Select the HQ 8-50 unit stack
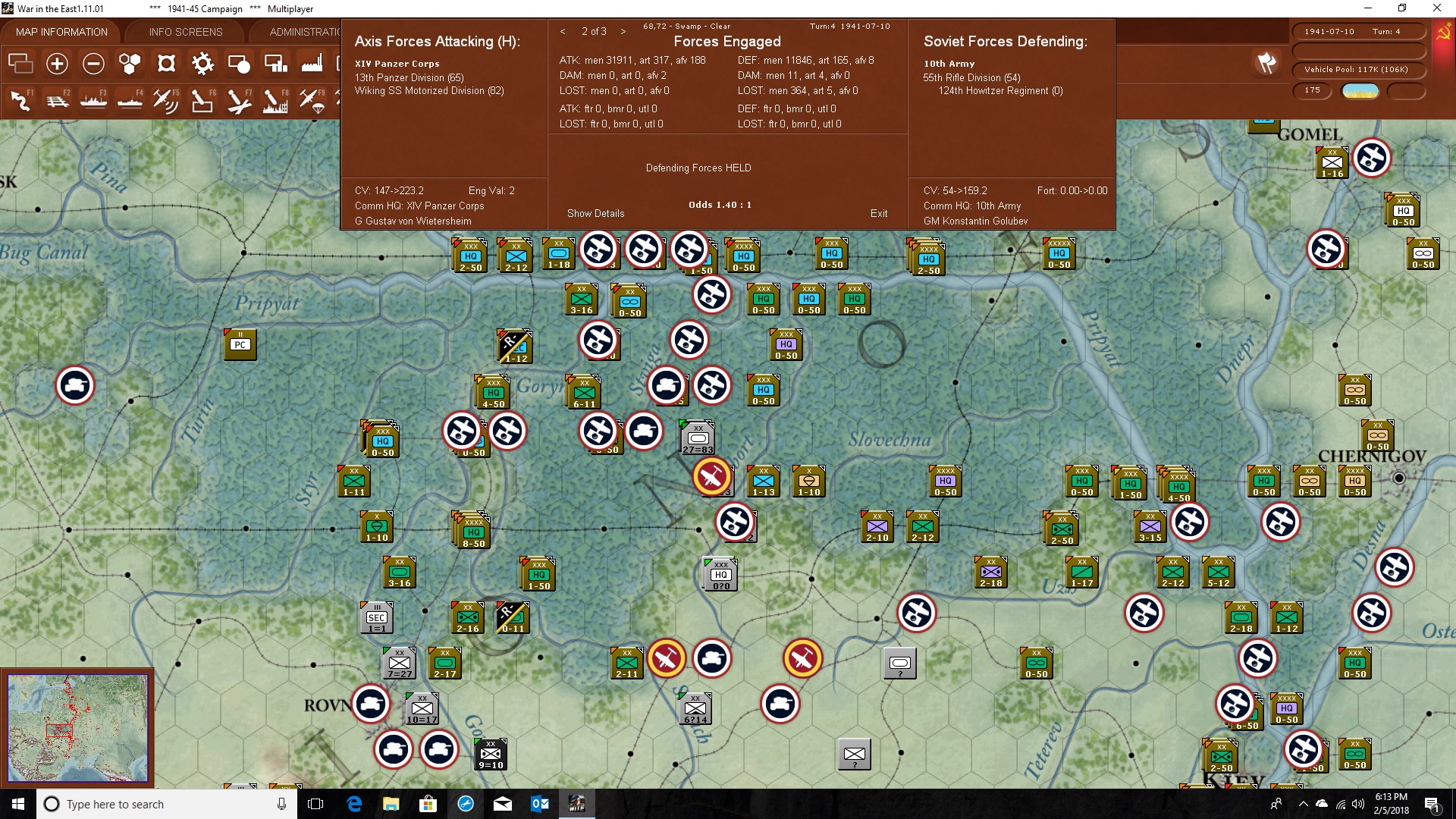 click(472, 529)
